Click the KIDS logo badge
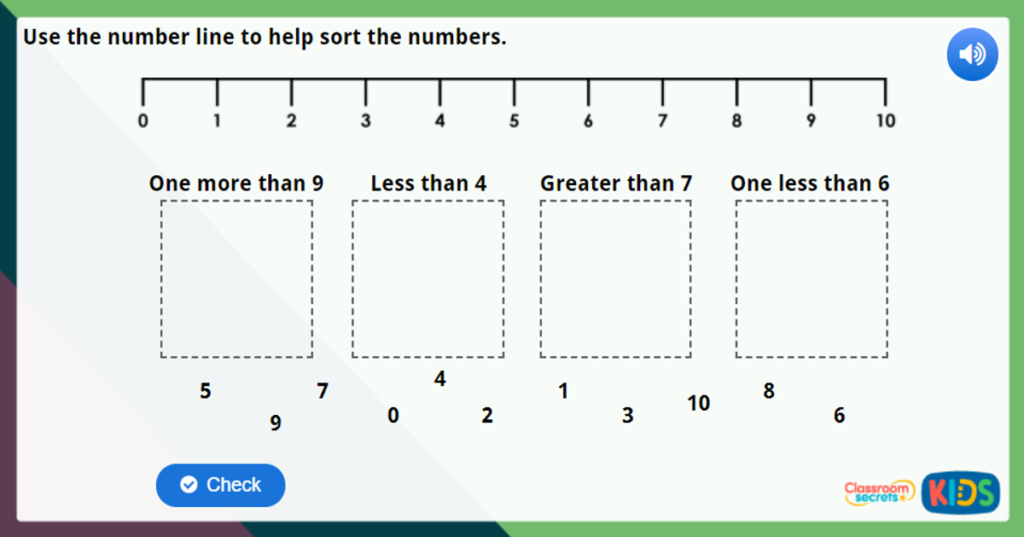 [x=960, y=492]
